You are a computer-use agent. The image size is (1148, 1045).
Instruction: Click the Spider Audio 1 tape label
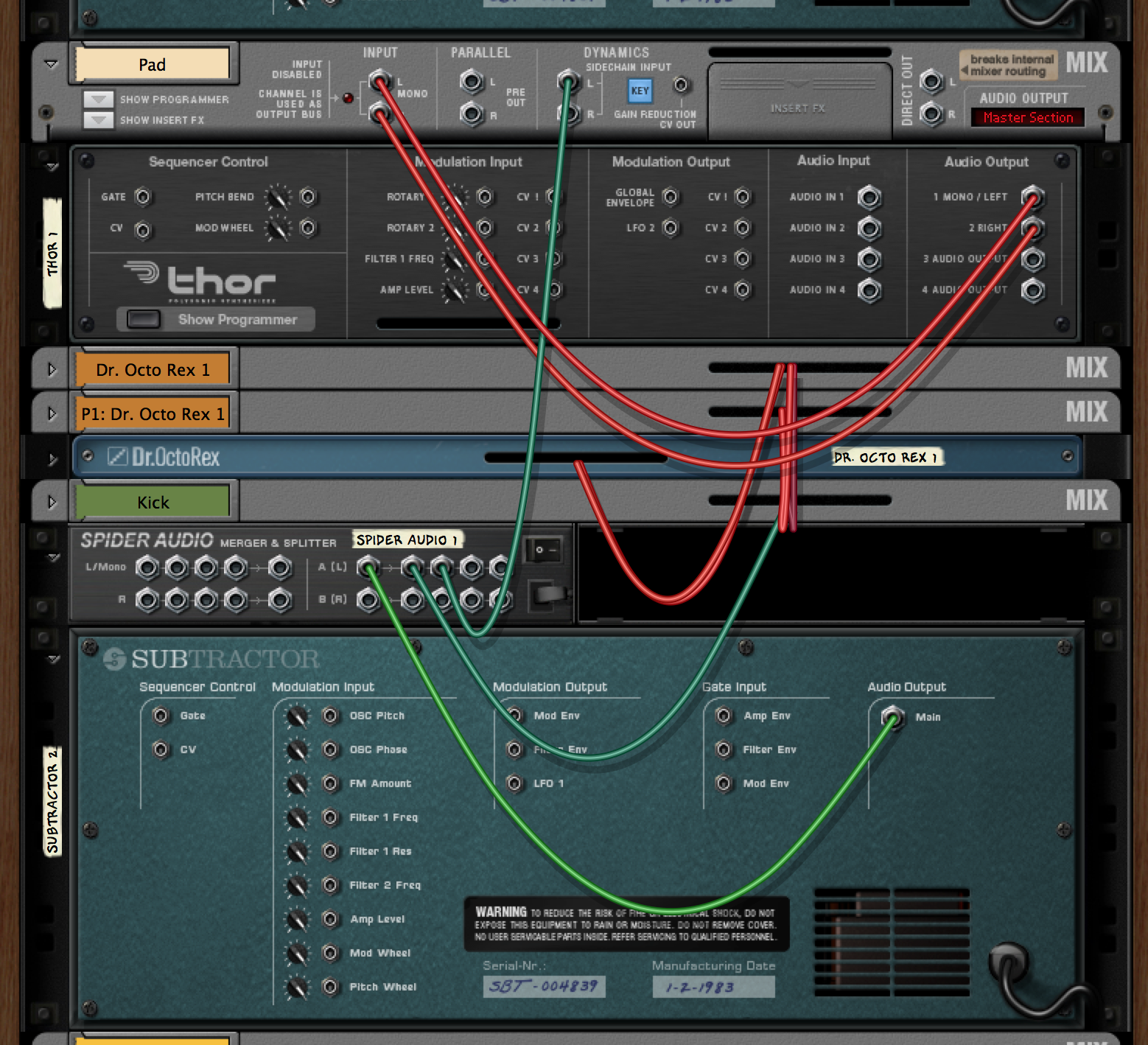(x=407, y=539)
